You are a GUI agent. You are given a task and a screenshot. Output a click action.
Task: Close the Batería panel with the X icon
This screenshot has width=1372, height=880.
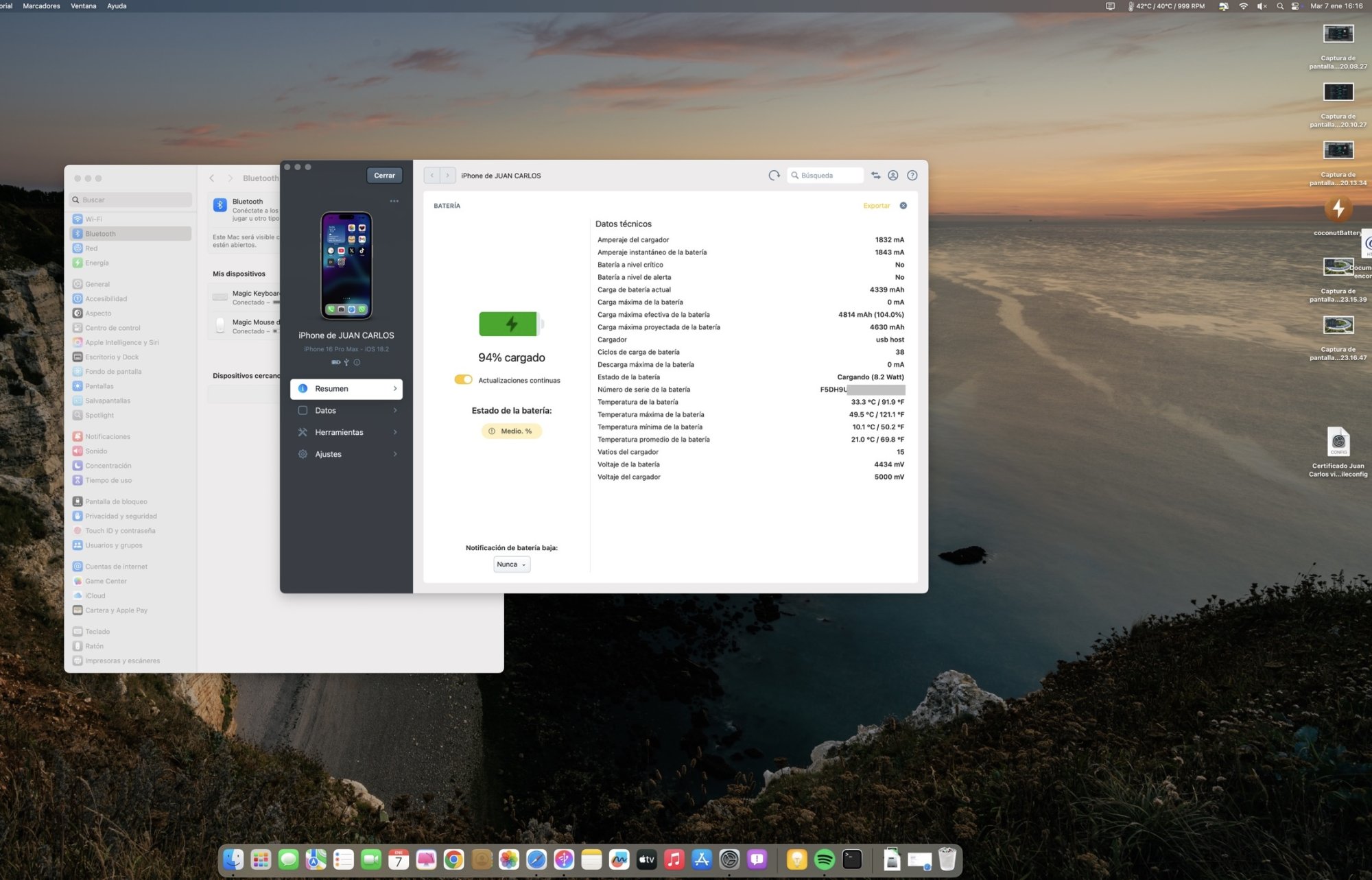903,206
